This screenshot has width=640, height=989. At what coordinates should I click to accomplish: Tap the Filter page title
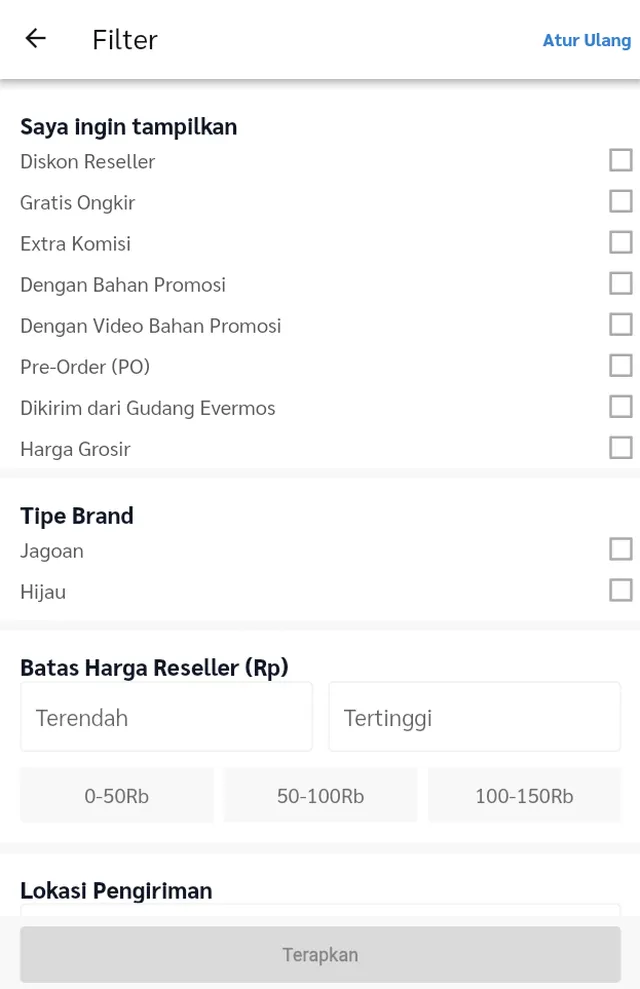(125, 39)
